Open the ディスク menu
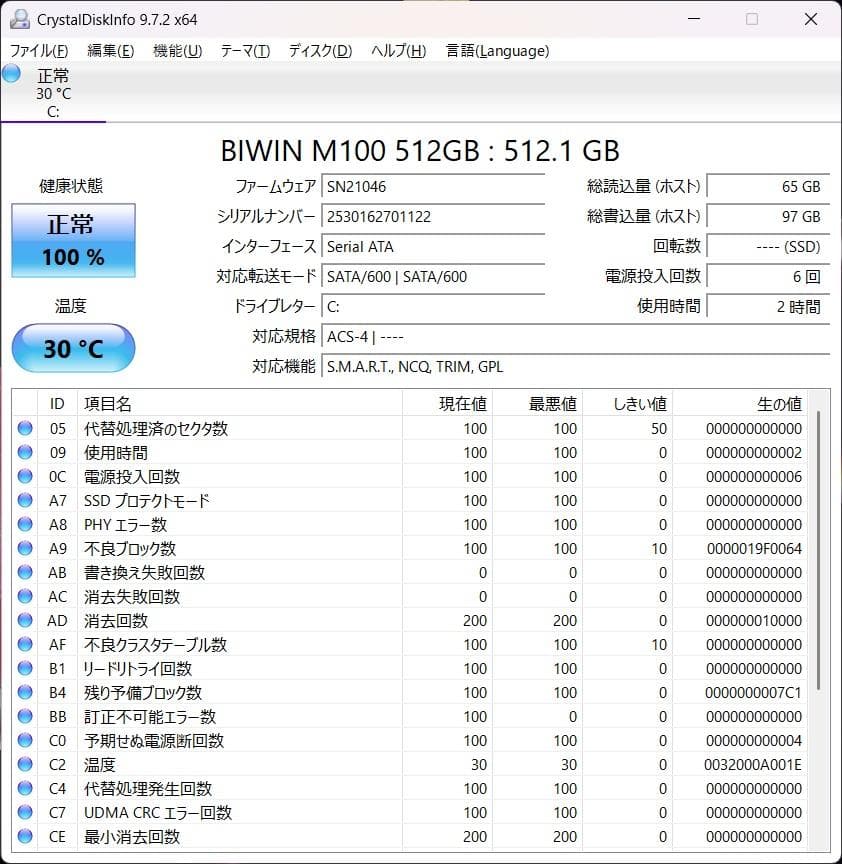842x864 pixels. [318, 51]
